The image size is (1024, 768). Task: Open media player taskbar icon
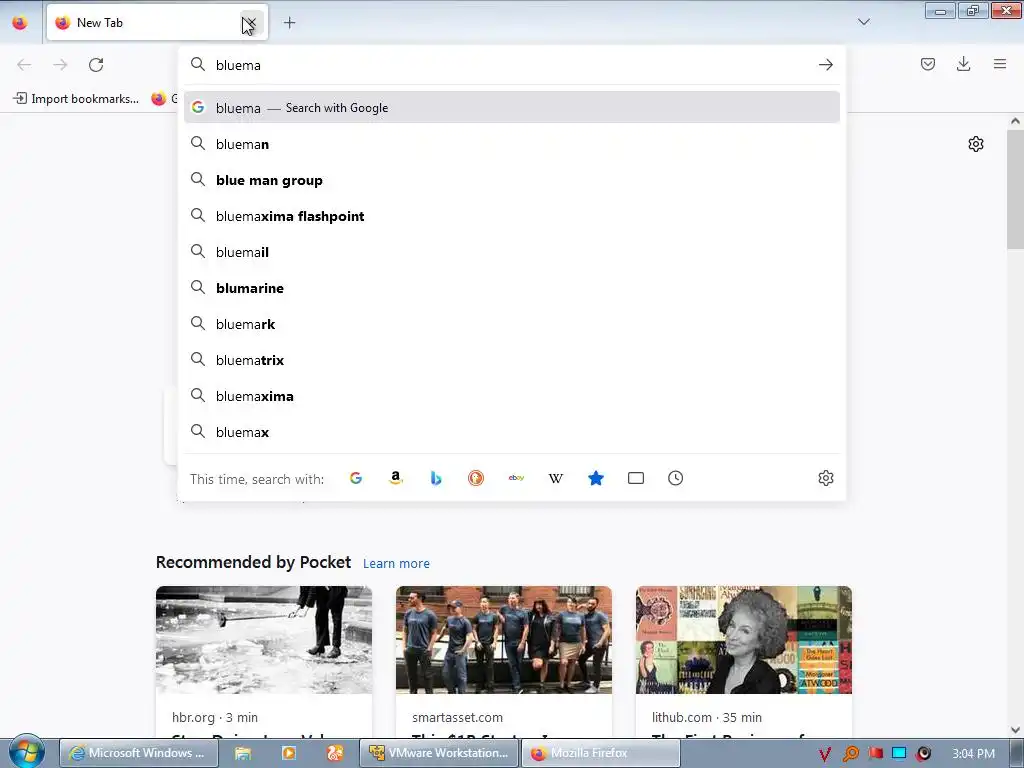(289, 753)
